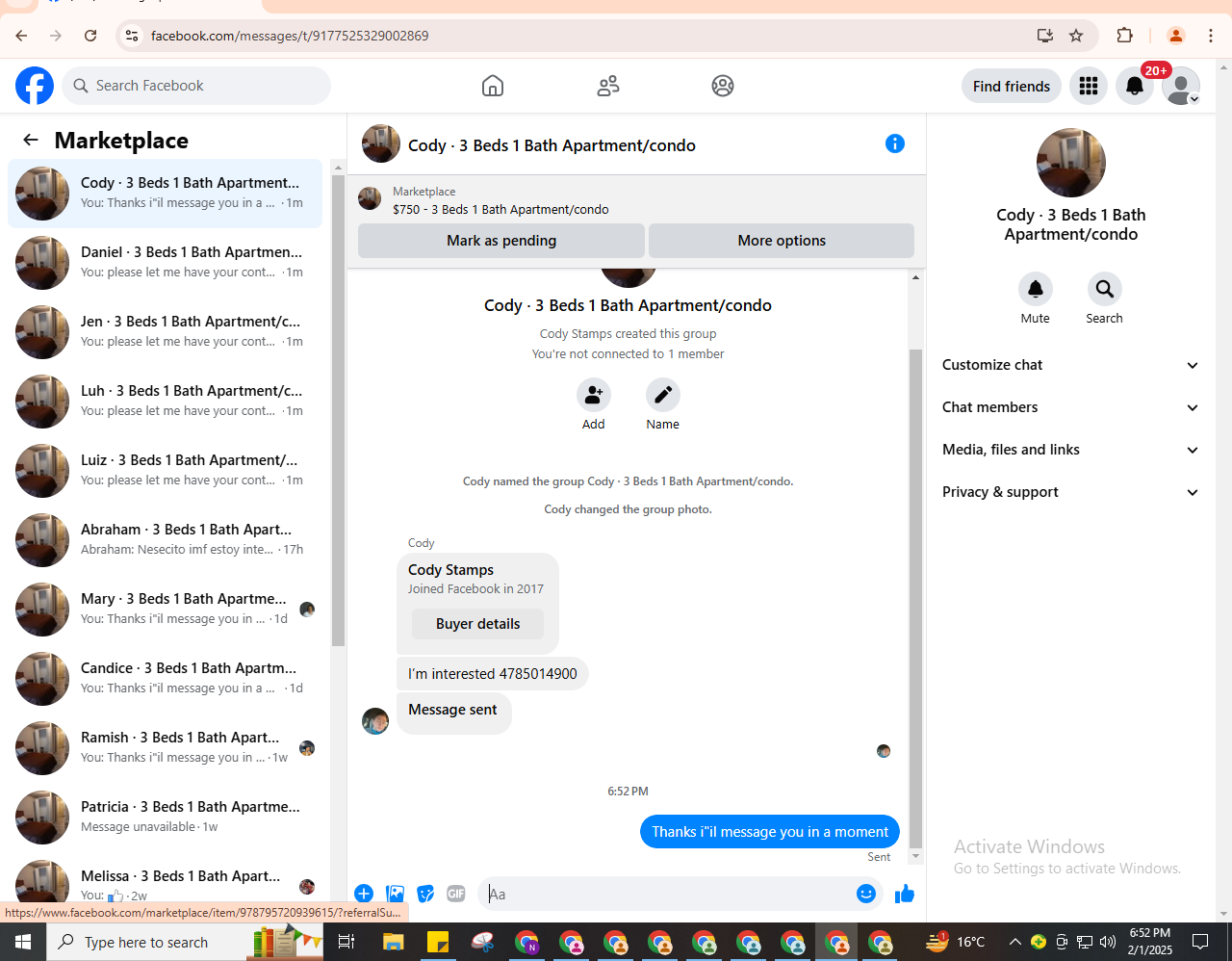Open the volume control in system tray
The width and height of the screenshot is (1232, 961).
[1108, 942]
